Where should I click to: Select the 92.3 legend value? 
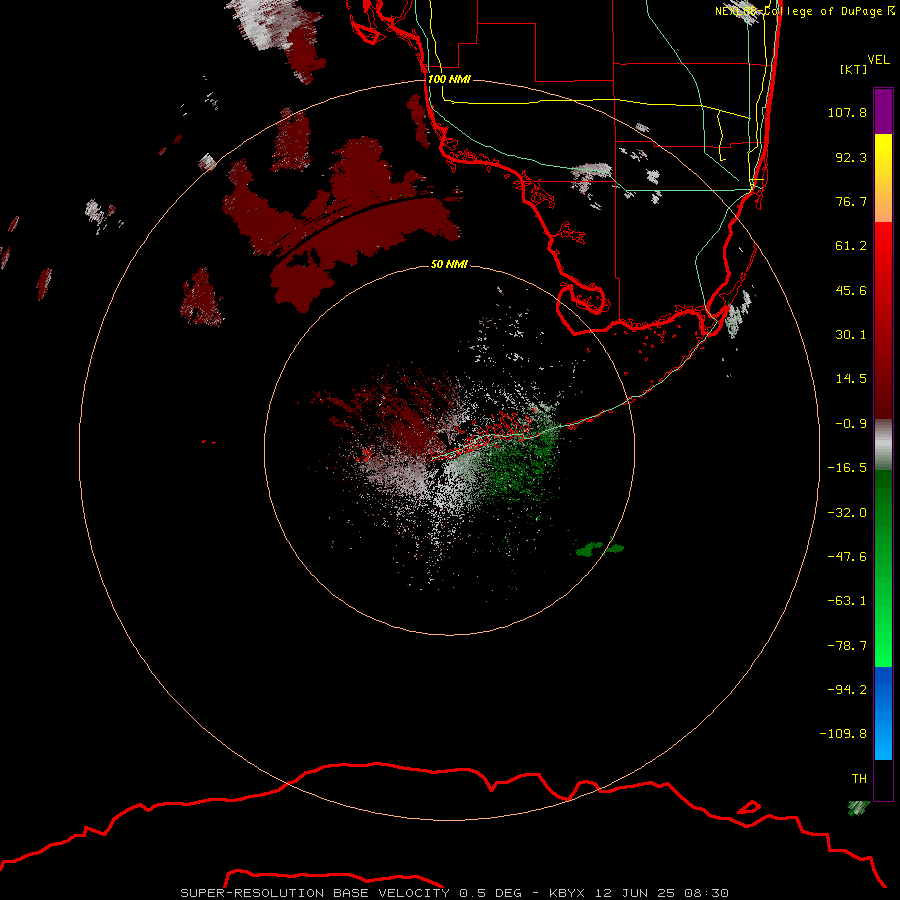pyautogui.click(x=851, y=157)
